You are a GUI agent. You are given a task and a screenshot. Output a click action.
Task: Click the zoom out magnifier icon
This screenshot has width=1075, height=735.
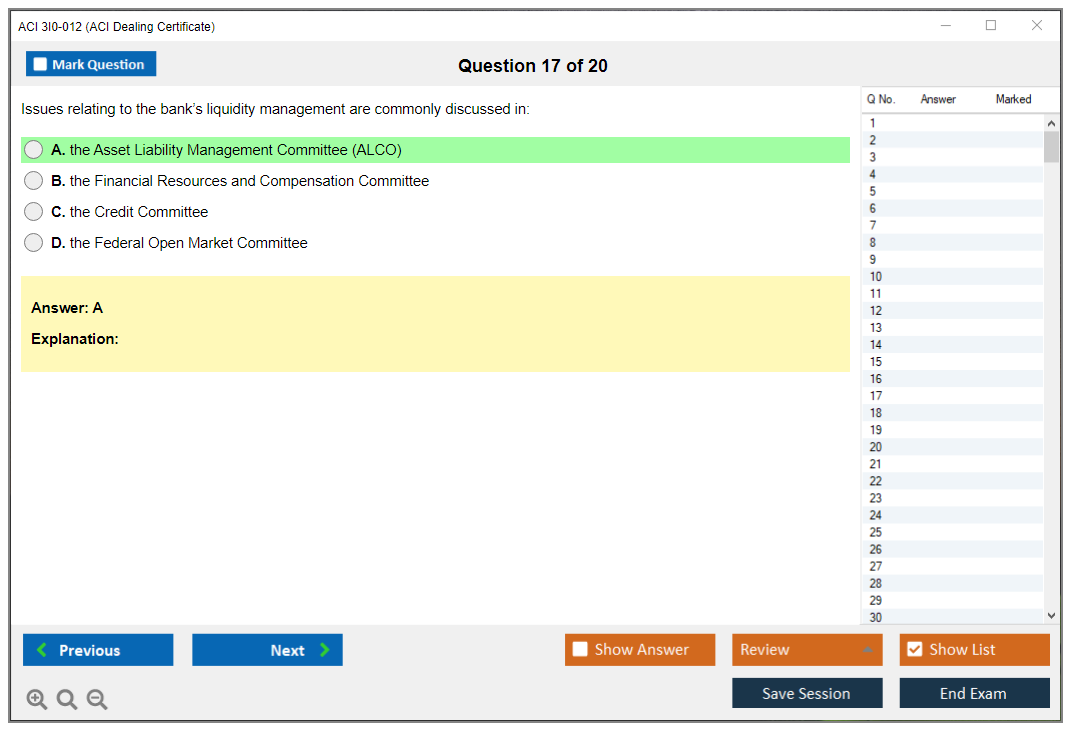(x=97, y=700)
